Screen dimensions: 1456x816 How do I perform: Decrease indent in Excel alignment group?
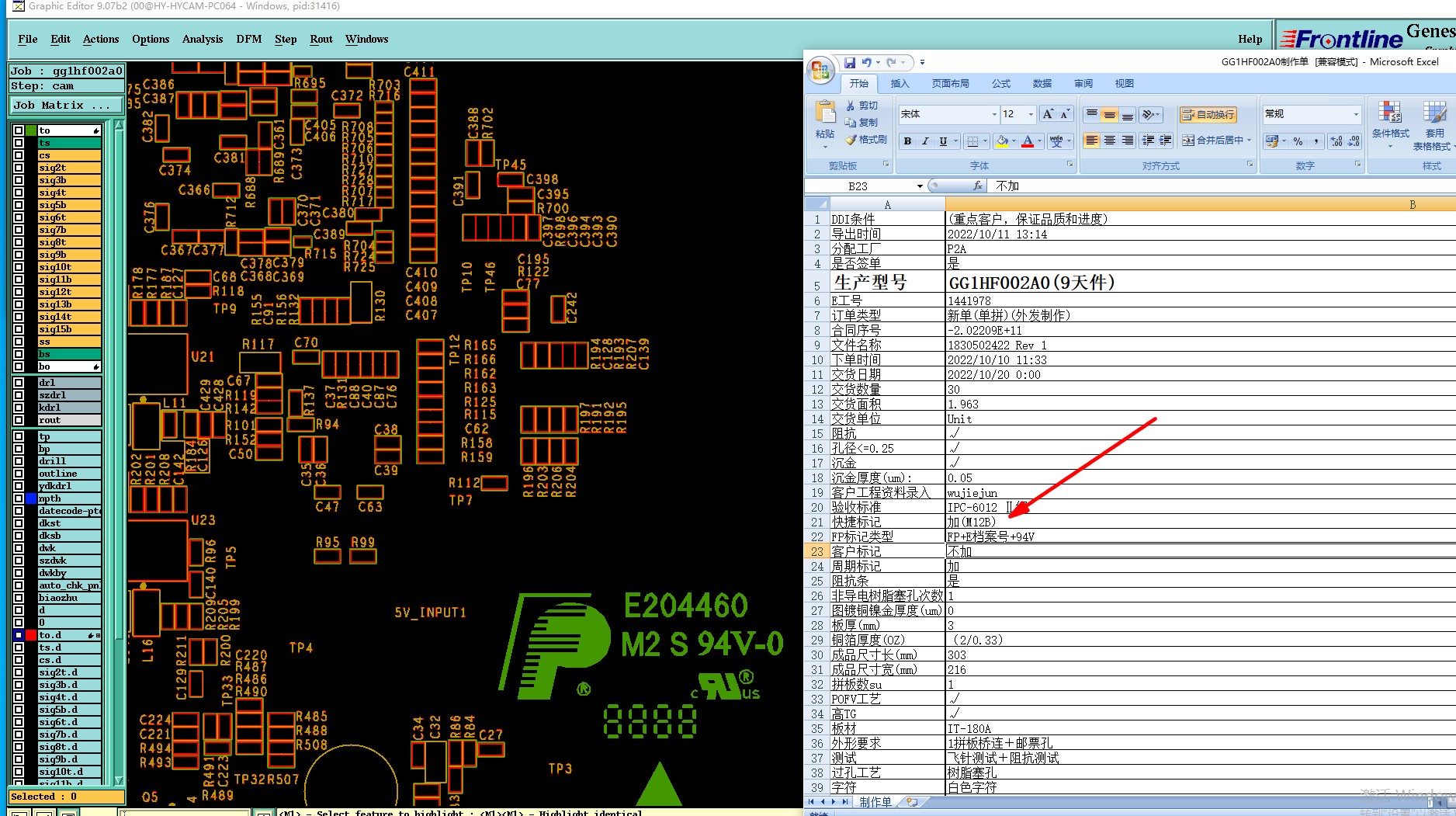(x=1148, y=141)
